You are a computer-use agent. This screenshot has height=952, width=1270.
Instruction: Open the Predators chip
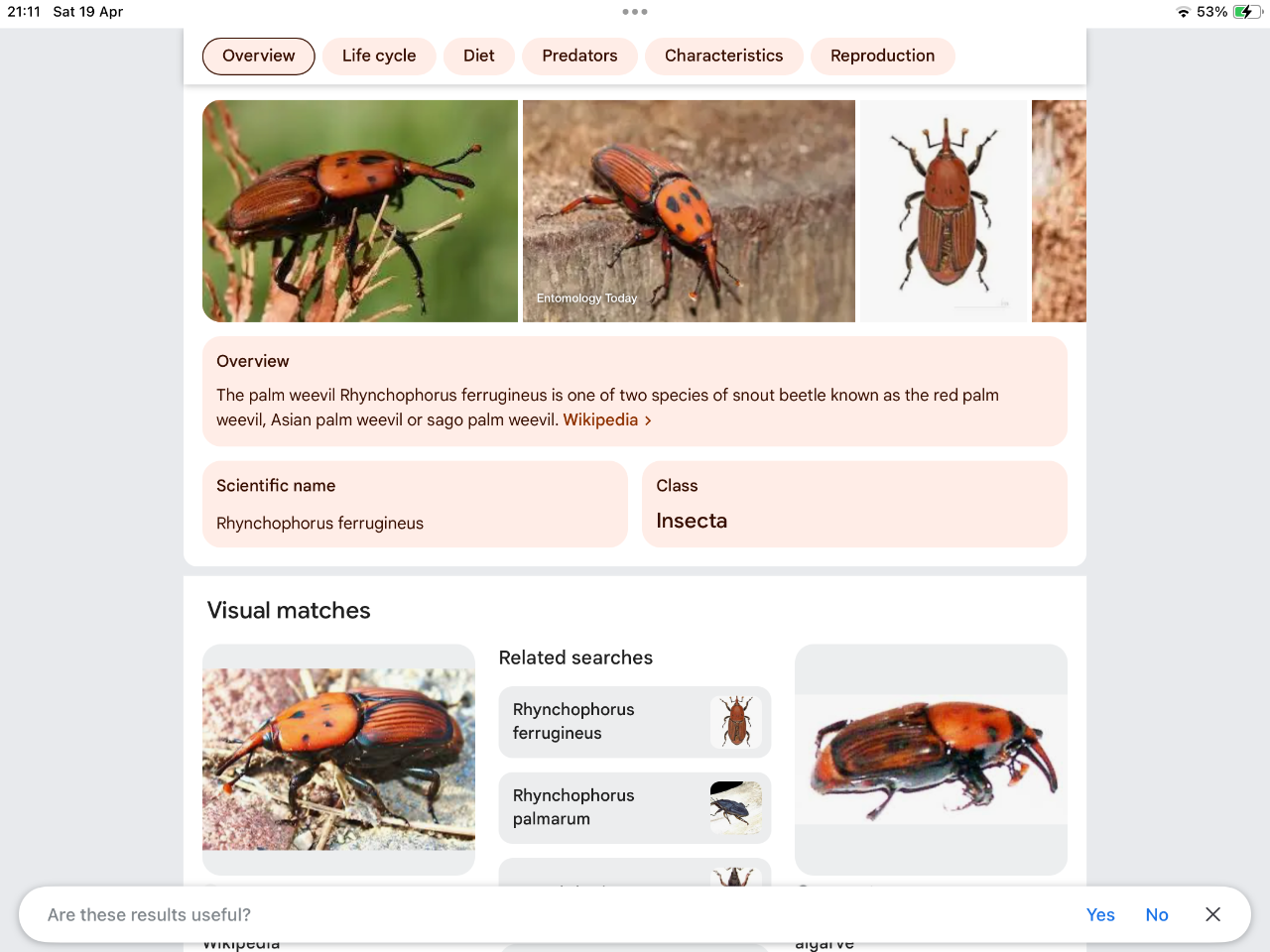[579, 56]
